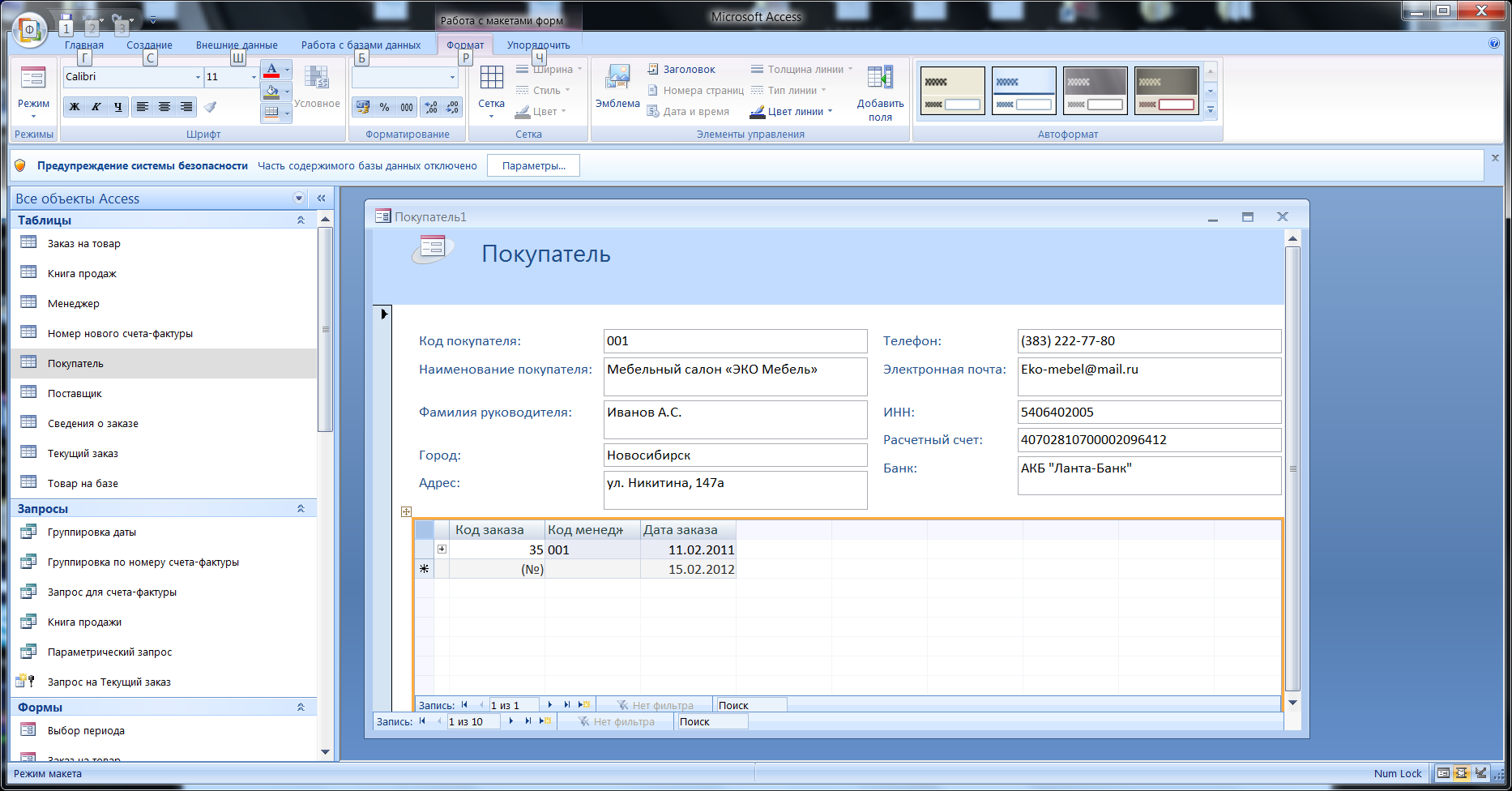
Task: Decrease decimal places
Action: coord(452,107)
